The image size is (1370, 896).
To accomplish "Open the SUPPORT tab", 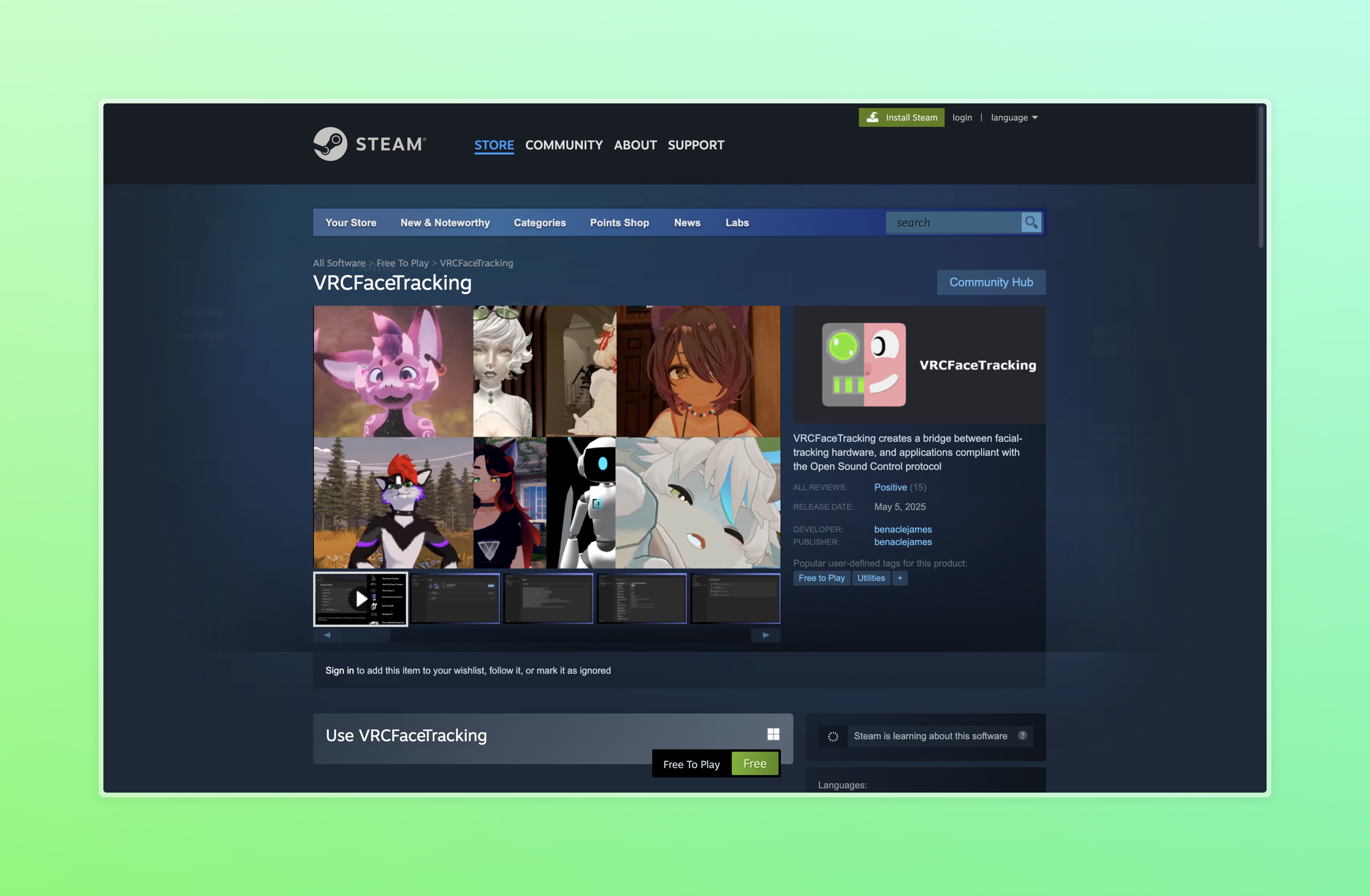I will (x=696, y=145).
